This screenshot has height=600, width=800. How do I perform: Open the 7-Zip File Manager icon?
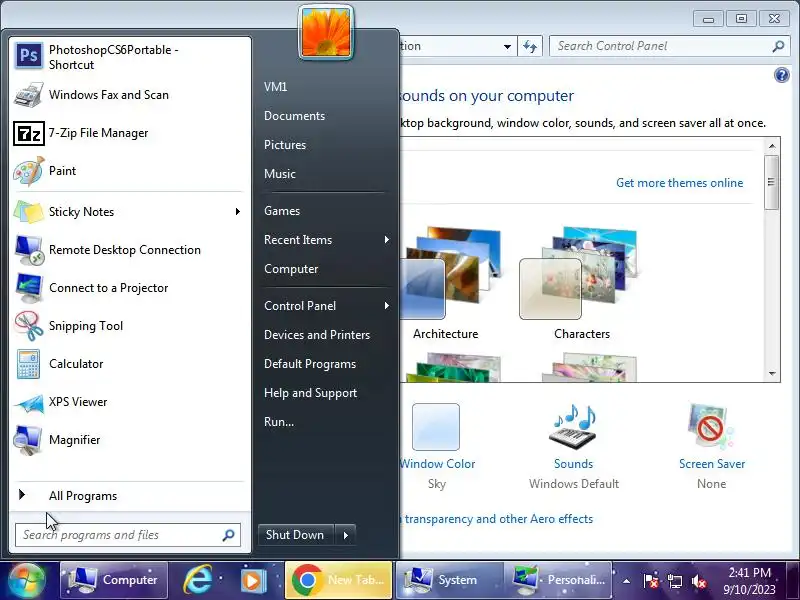click(x=29, y=133)
